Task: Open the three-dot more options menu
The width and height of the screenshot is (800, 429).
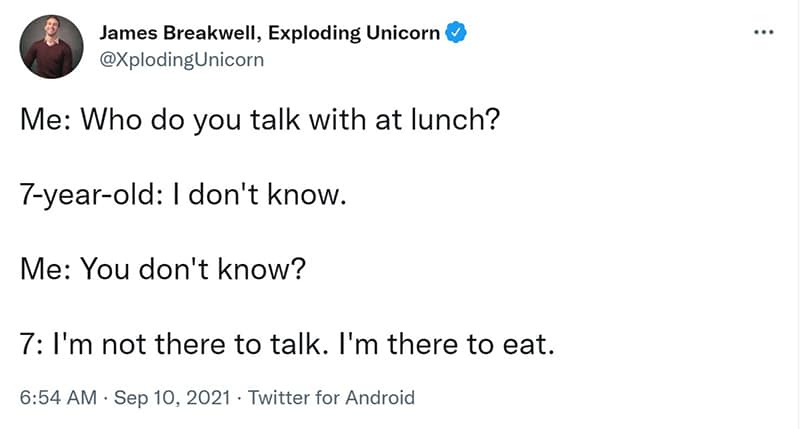Action: pos(764,32)
